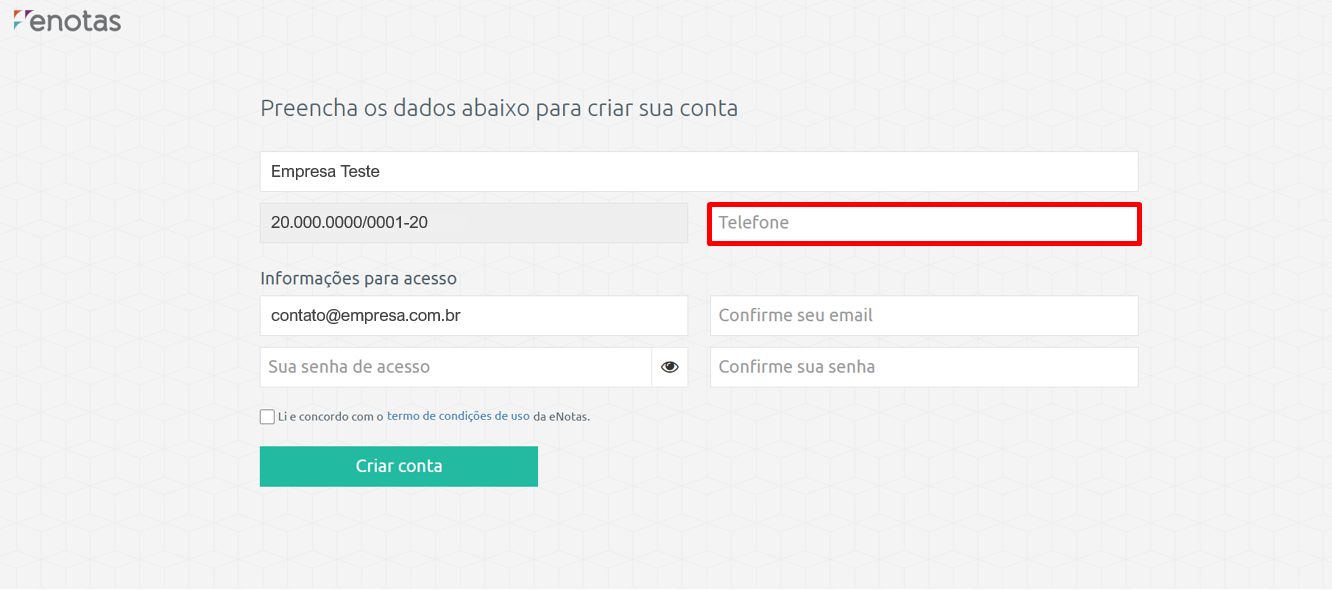Select the Empresa Teste company name field
This screenshot has height=590, width=1332.
(699, 171)
